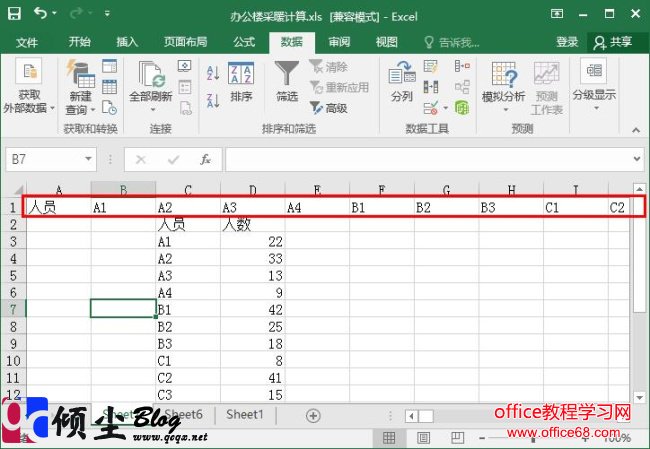The width and height of the screenshot is (650, 449).
Task: Switch to the Sheet6 tab
Action: (184, 414)
